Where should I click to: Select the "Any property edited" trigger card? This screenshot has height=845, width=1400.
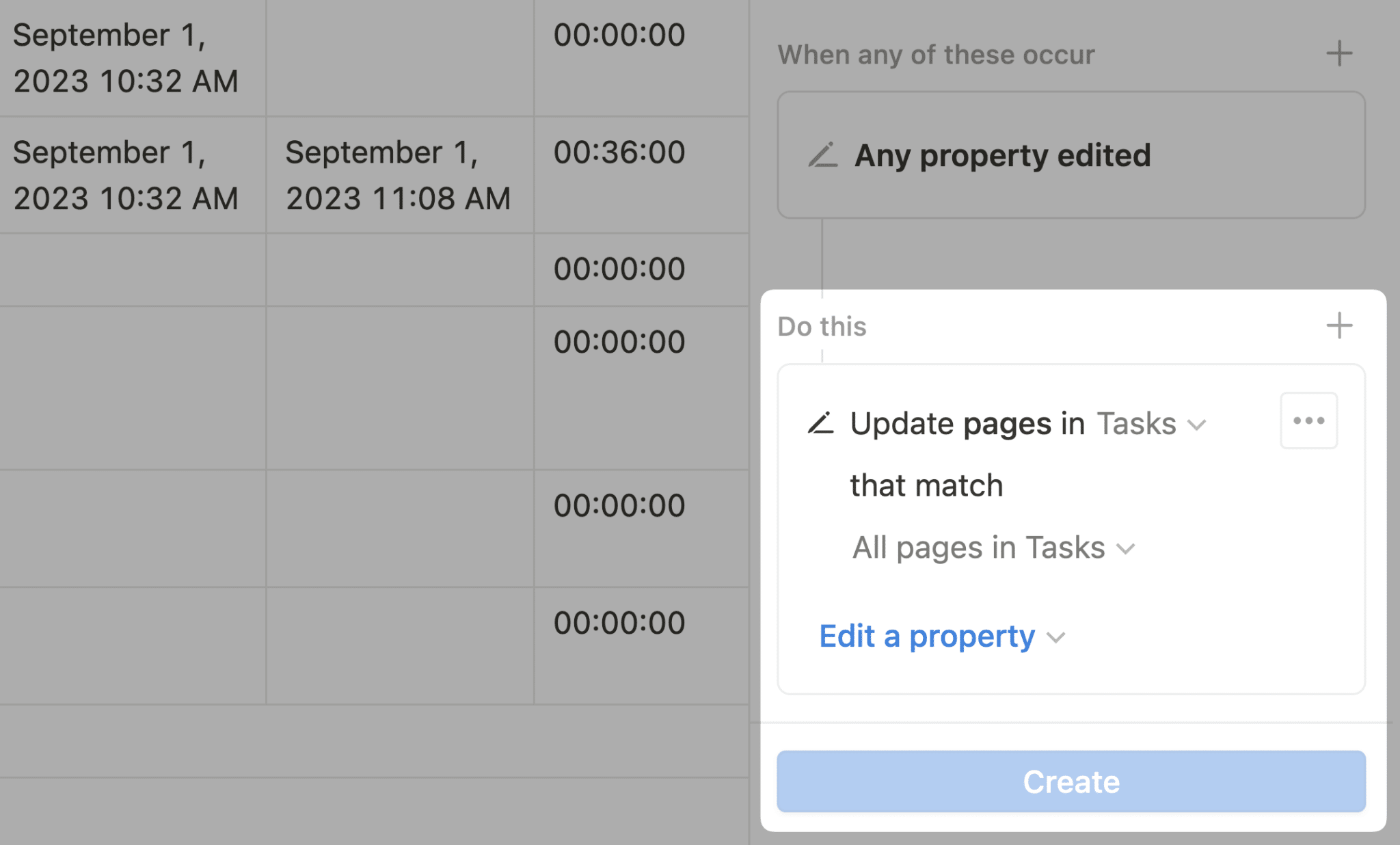(1002, 156)
